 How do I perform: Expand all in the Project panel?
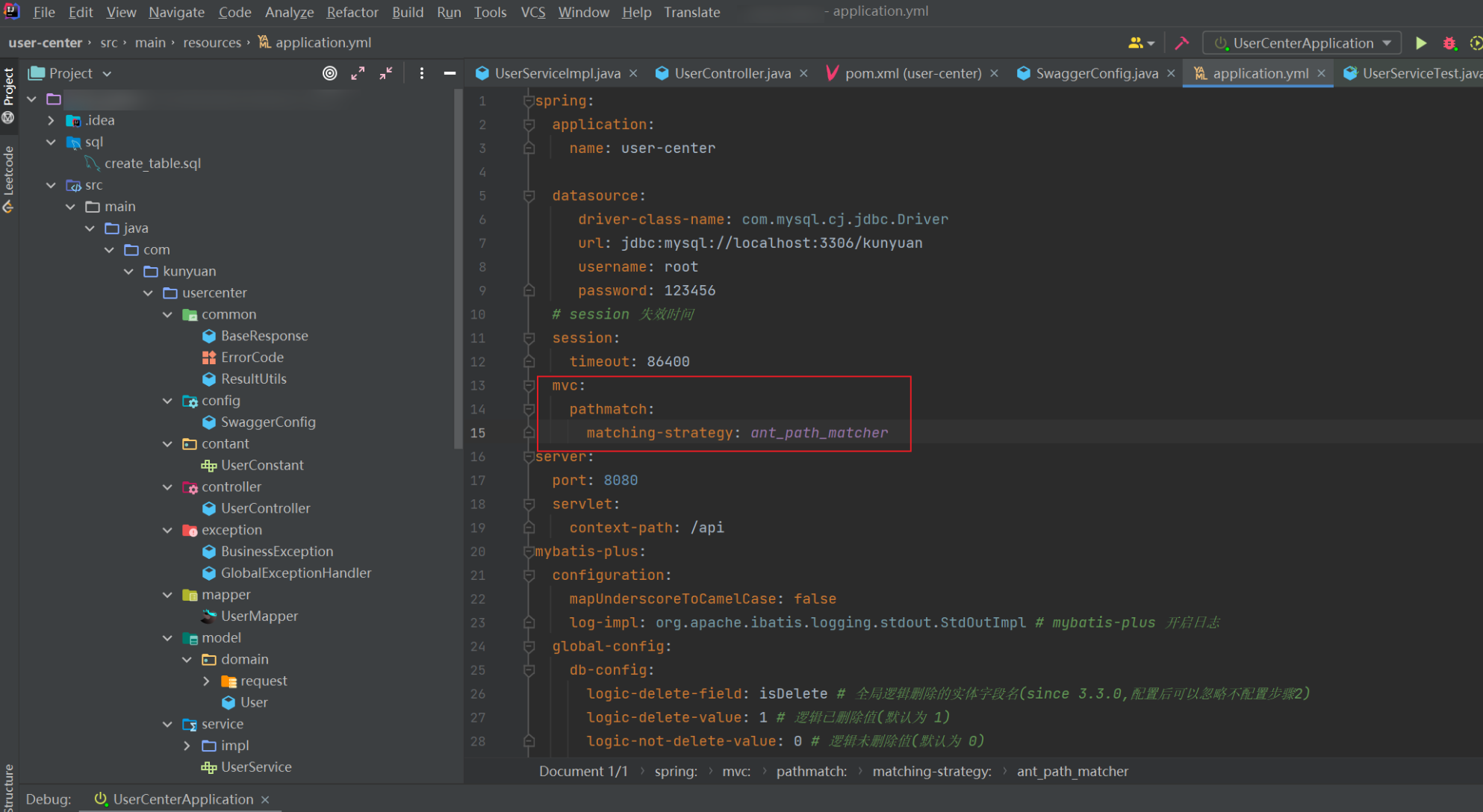(358, 73)
